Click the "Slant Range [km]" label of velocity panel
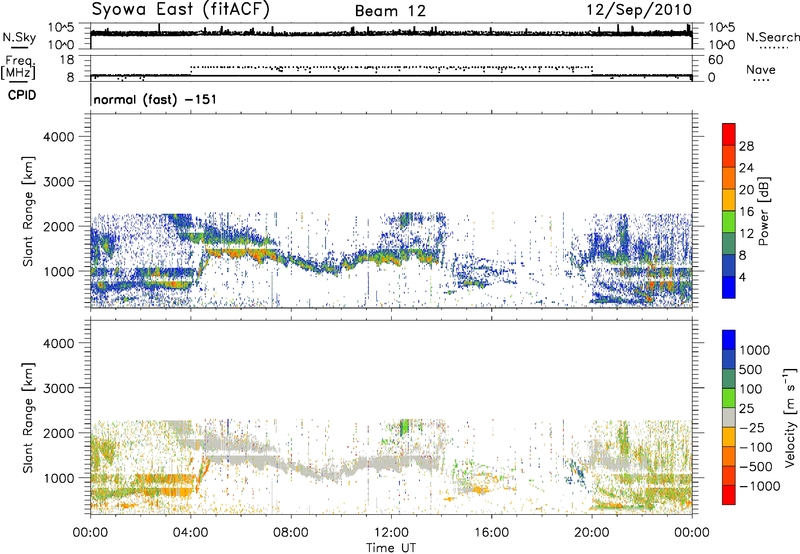This screenshot has width=800, height=554. tap(28, 417)
